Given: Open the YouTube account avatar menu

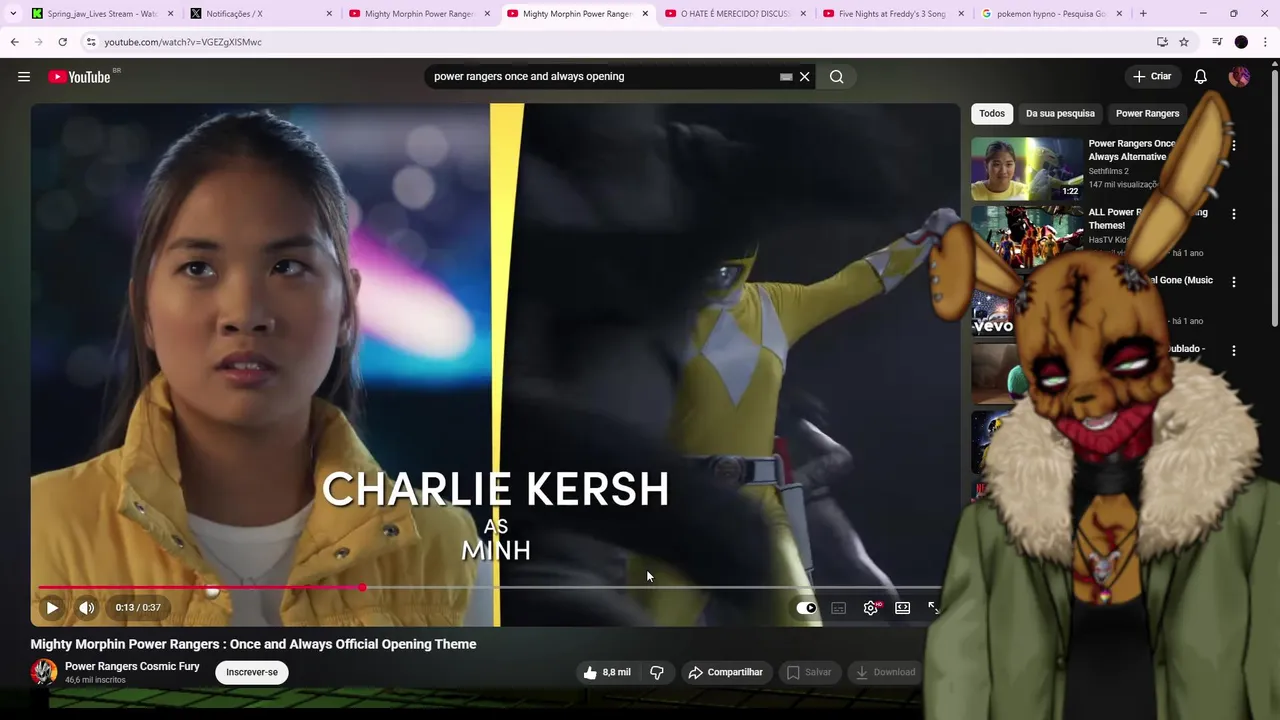Looking at the screenshot, I should [1239, 77].
